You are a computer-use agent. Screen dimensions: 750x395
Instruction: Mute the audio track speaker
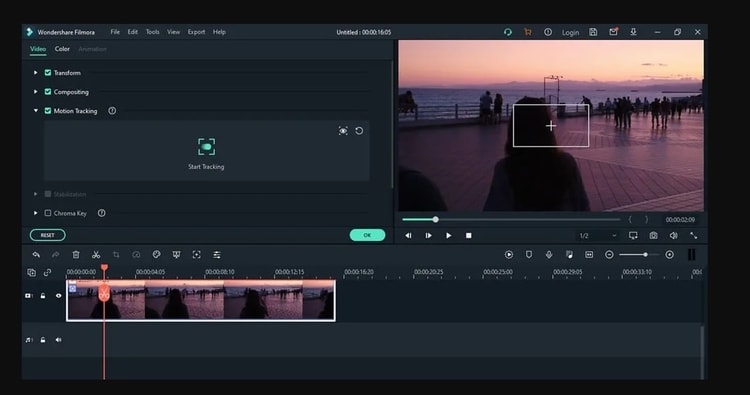58,340
